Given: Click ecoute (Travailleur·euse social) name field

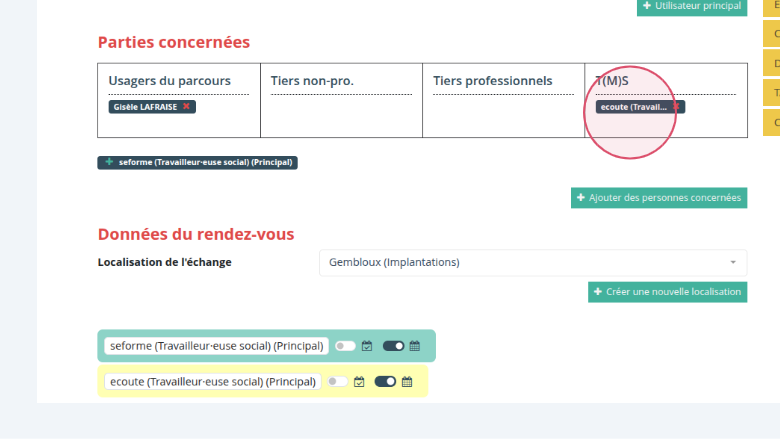Looking at the screenshot, I should [x=212, y=382].
